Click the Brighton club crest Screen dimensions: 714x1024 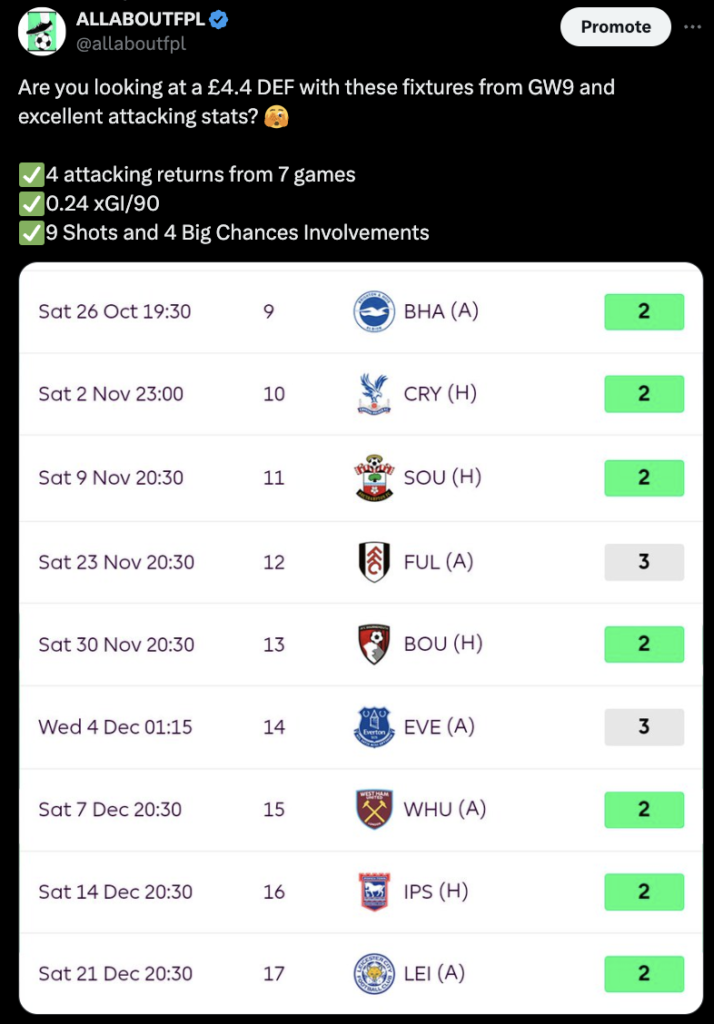[374, 312]
